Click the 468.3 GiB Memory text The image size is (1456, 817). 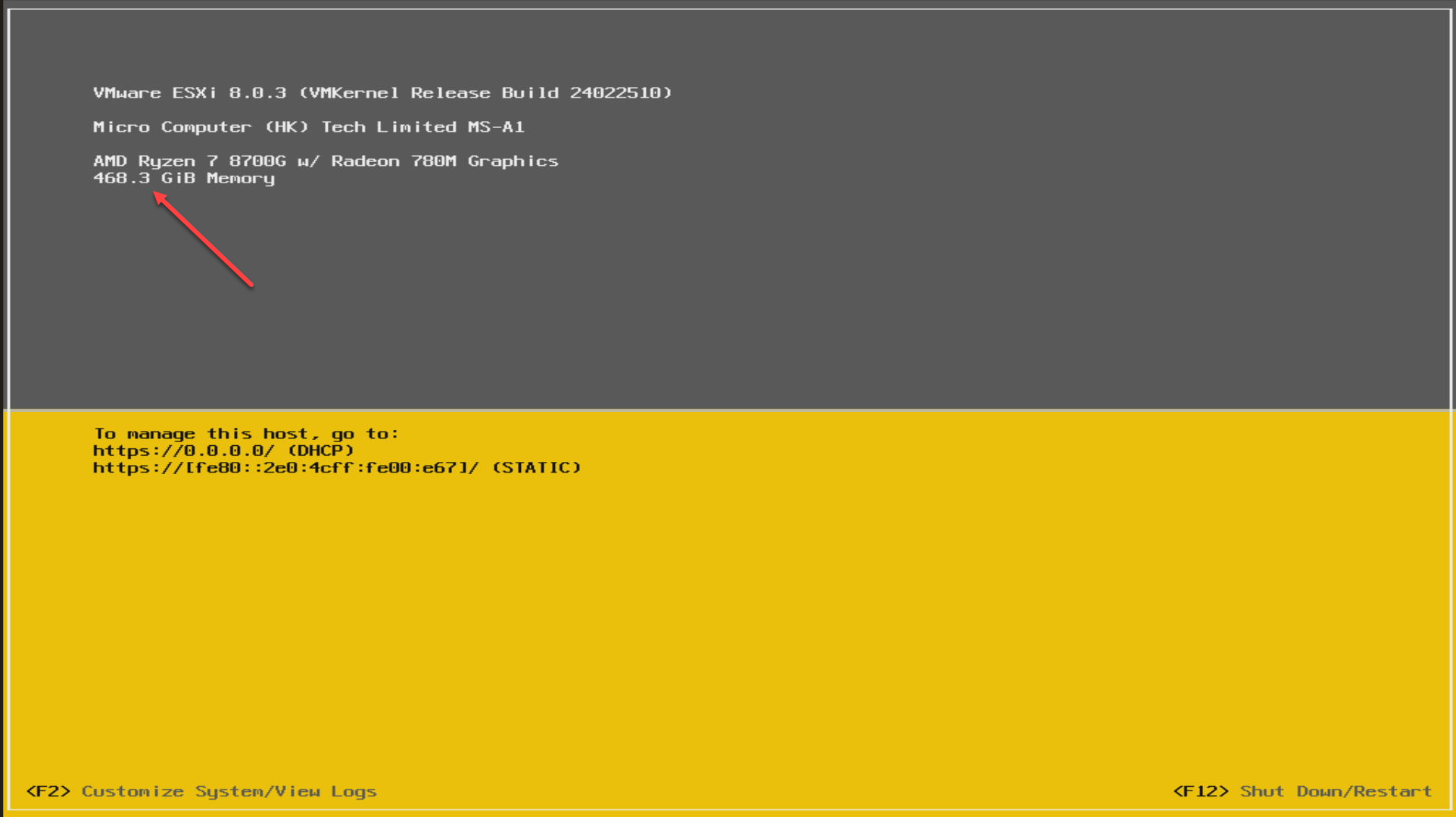(183, 178)
